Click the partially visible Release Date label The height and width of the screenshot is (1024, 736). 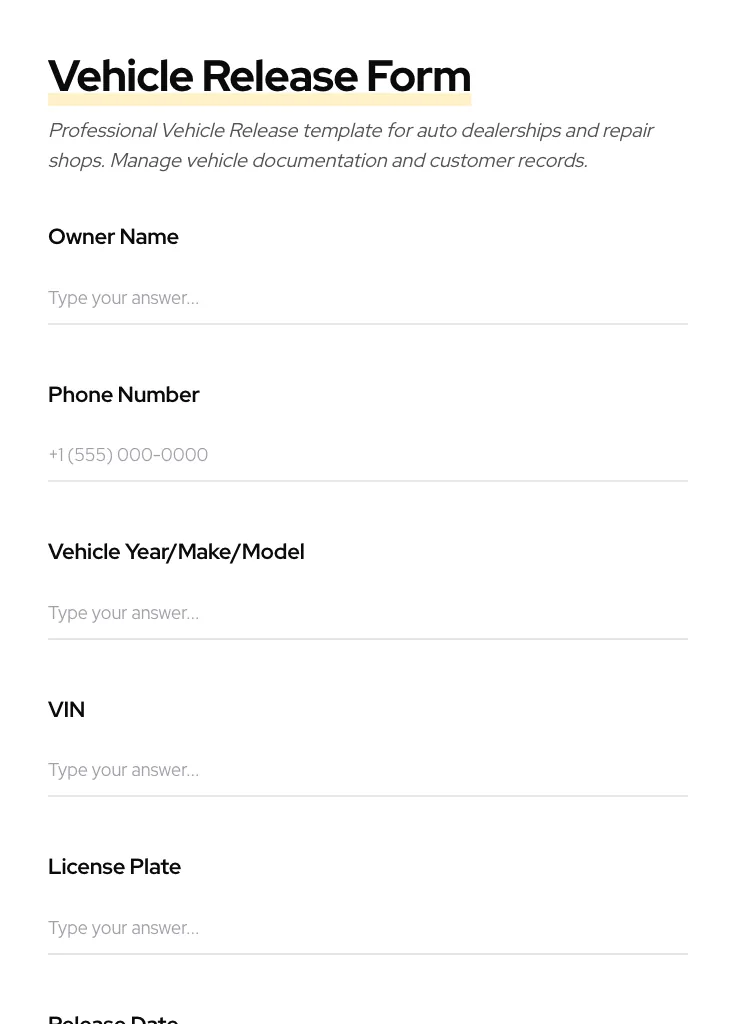[x=113, y=1018]
